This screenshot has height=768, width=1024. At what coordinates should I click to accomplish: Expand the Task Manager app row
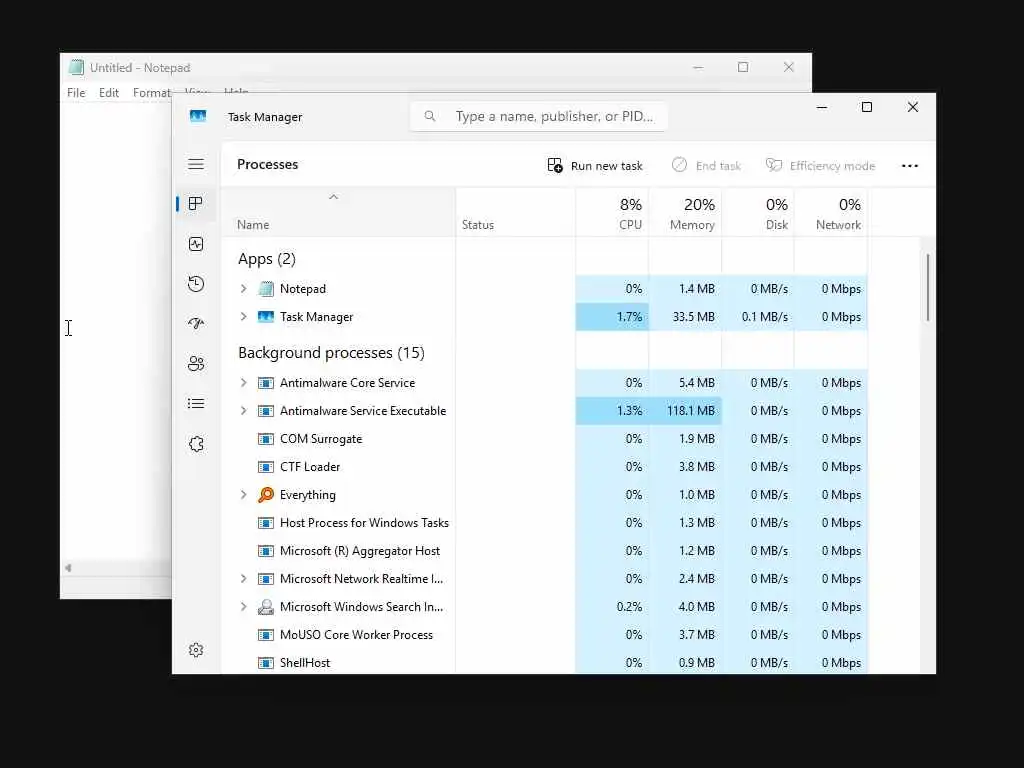244,317
